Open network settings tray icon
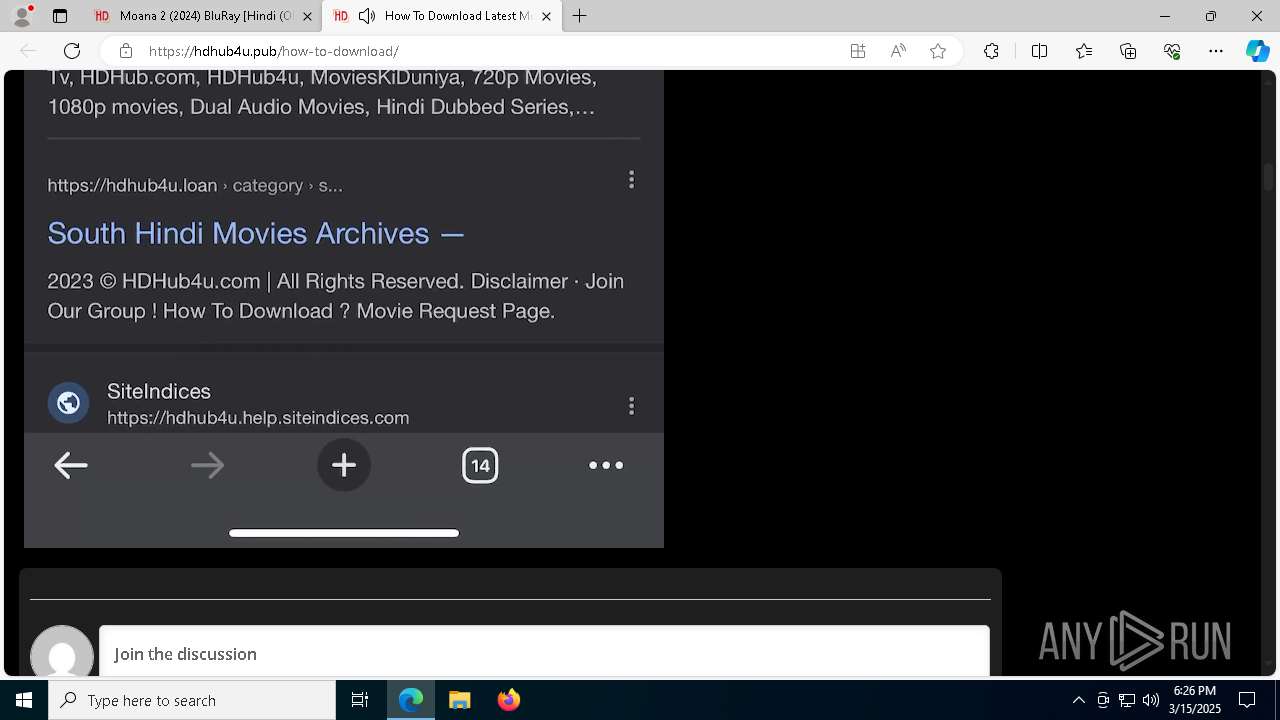The height and width of the screenshot is (720, 1280). pos(1127,700)
